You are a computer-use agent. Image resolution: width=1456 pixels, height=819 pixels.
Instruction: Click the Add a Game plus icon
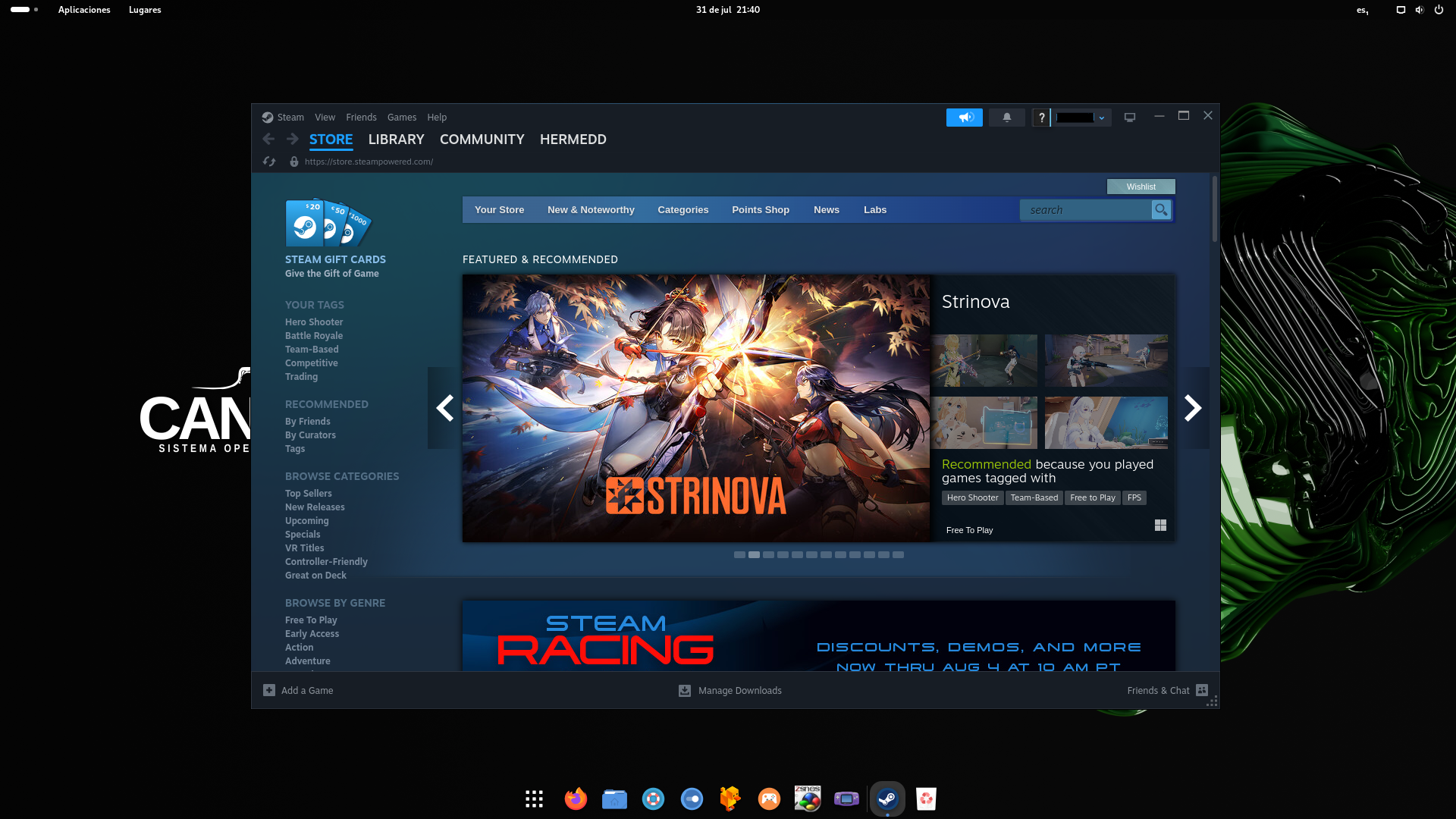269,690
